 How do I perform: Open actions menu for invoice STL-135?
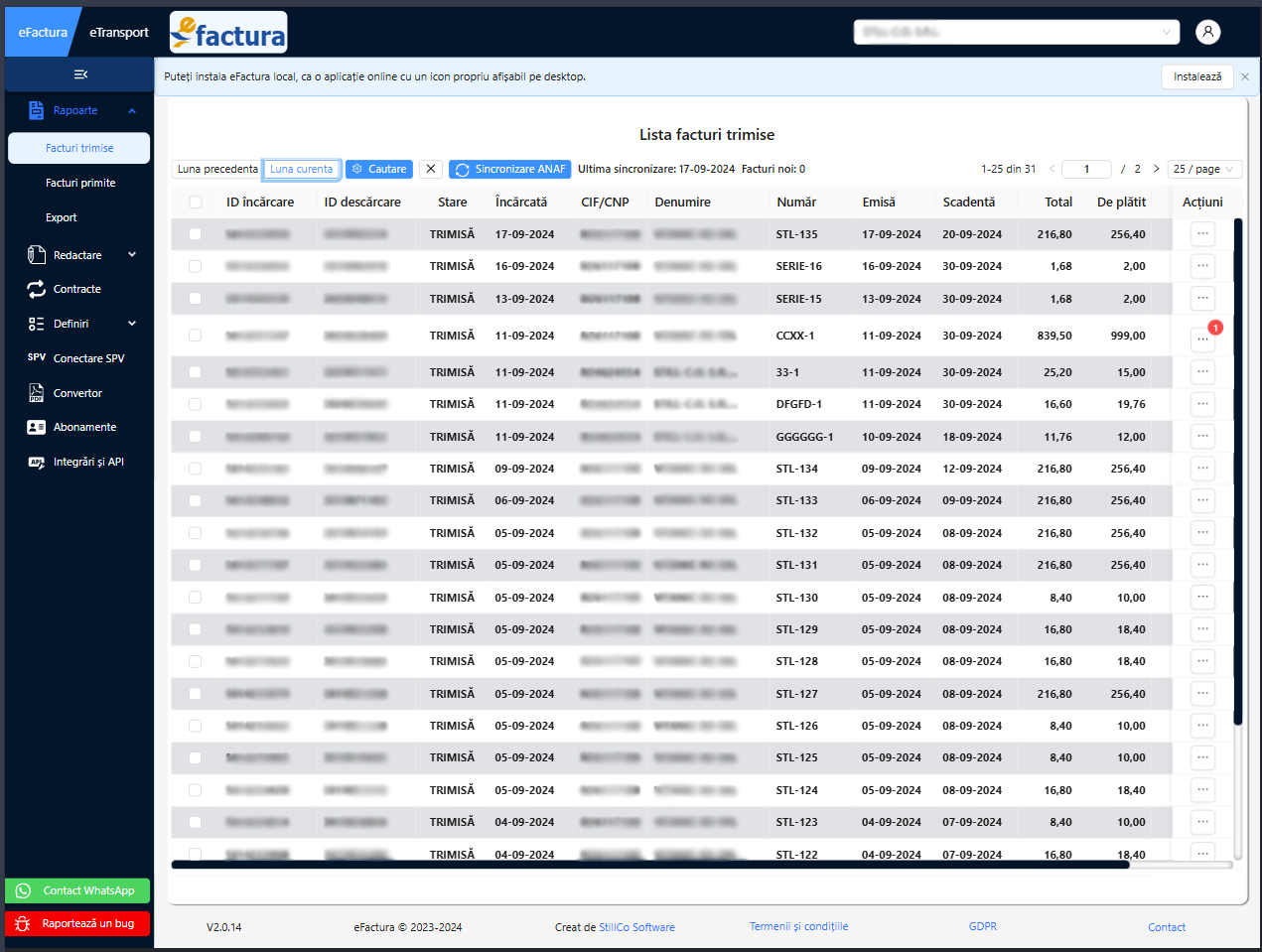(1202, 234)
